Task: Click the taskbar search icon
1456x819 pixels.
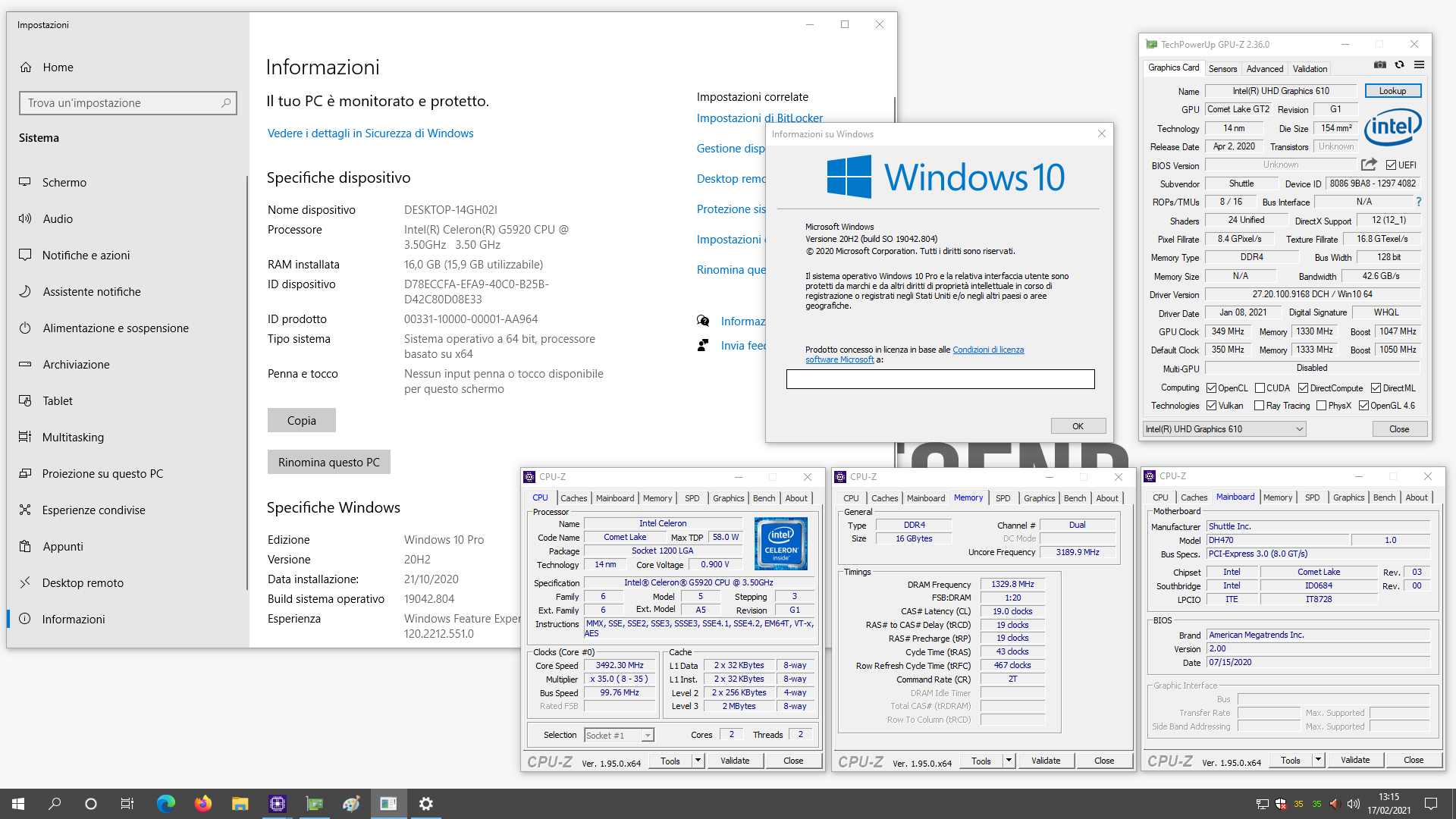Action: tap(55, 804)
